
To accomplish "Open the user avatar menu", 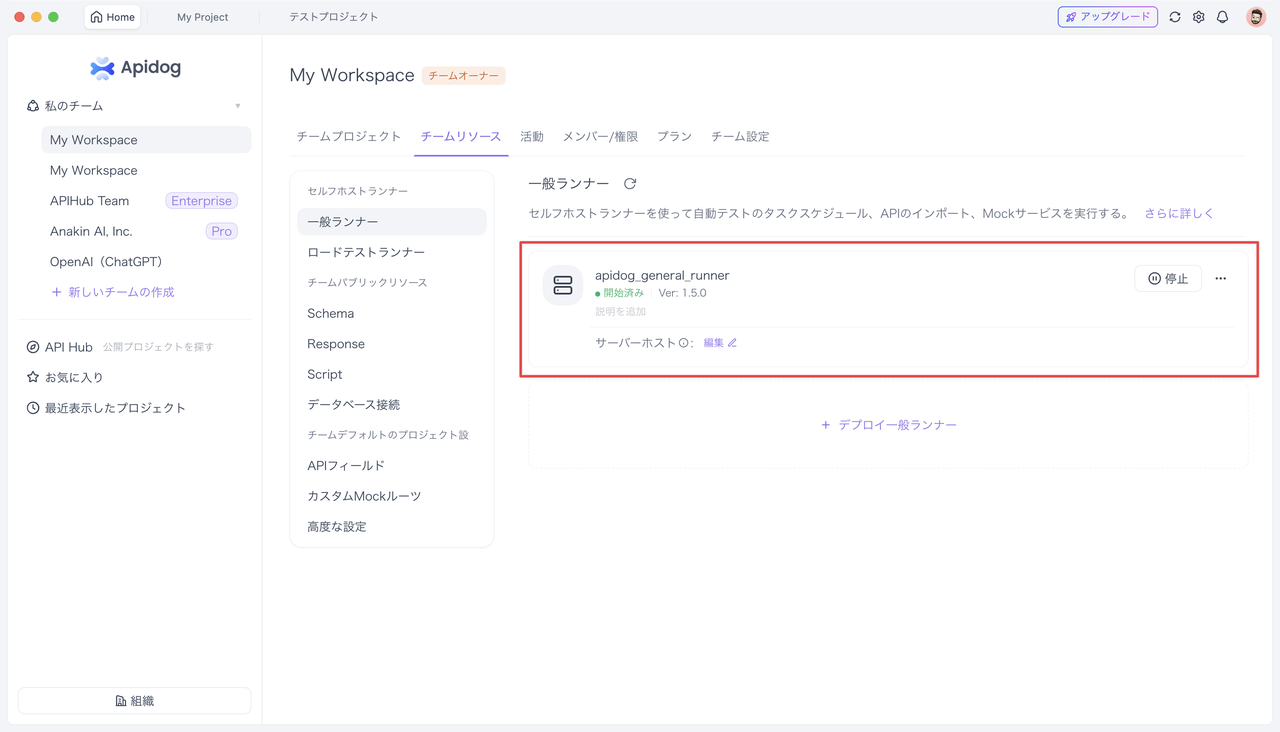I will [1256, 17].
